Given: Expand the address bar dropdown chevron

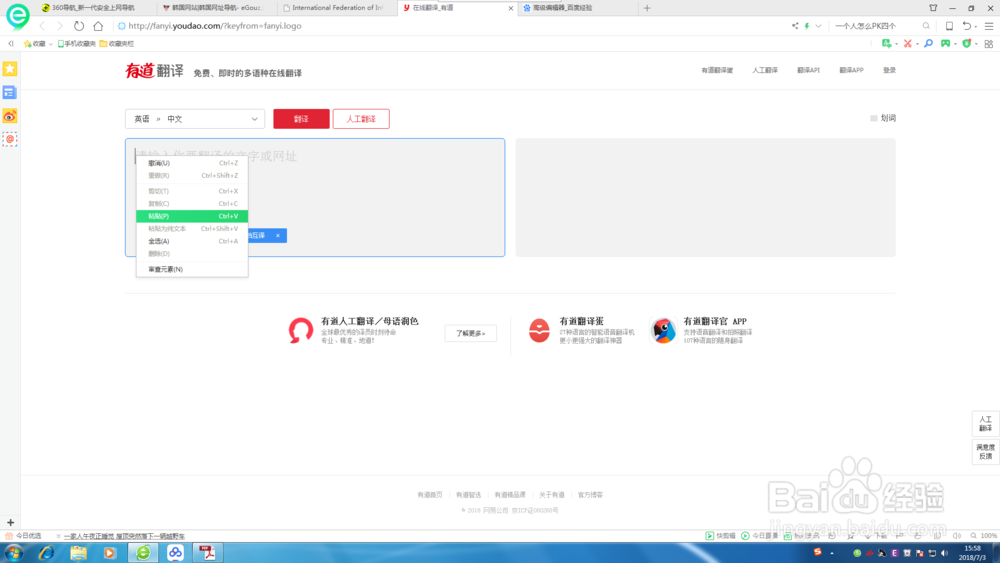Looking at the screenshot, I should (818, 26).
